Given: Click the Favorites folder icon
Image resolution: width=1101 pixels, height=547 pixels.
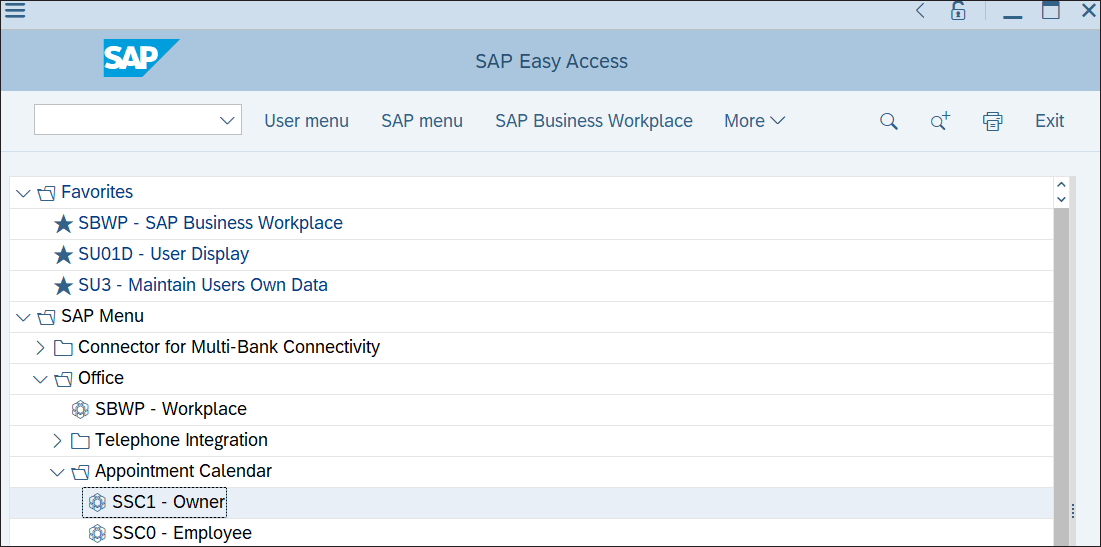Looking at the screenshot, I should (46, 193).
